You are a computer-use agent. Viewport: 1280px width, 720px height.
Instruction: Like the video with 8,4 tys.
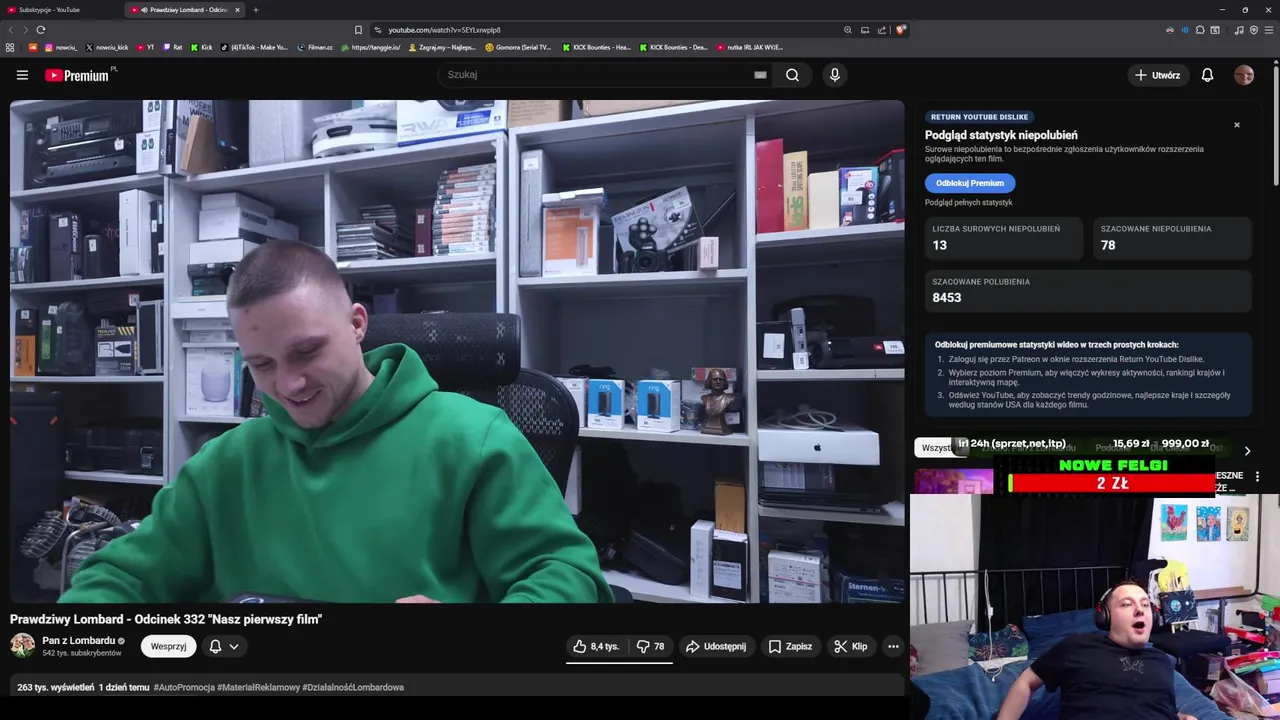pyautogui.click(x=597, y=646)
